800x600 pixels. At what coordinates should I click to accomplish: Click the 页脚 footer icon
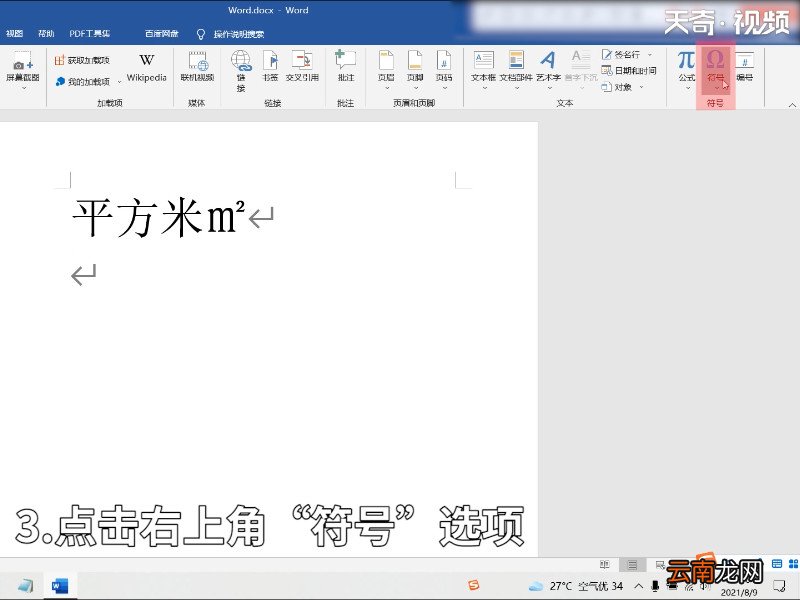415,60
